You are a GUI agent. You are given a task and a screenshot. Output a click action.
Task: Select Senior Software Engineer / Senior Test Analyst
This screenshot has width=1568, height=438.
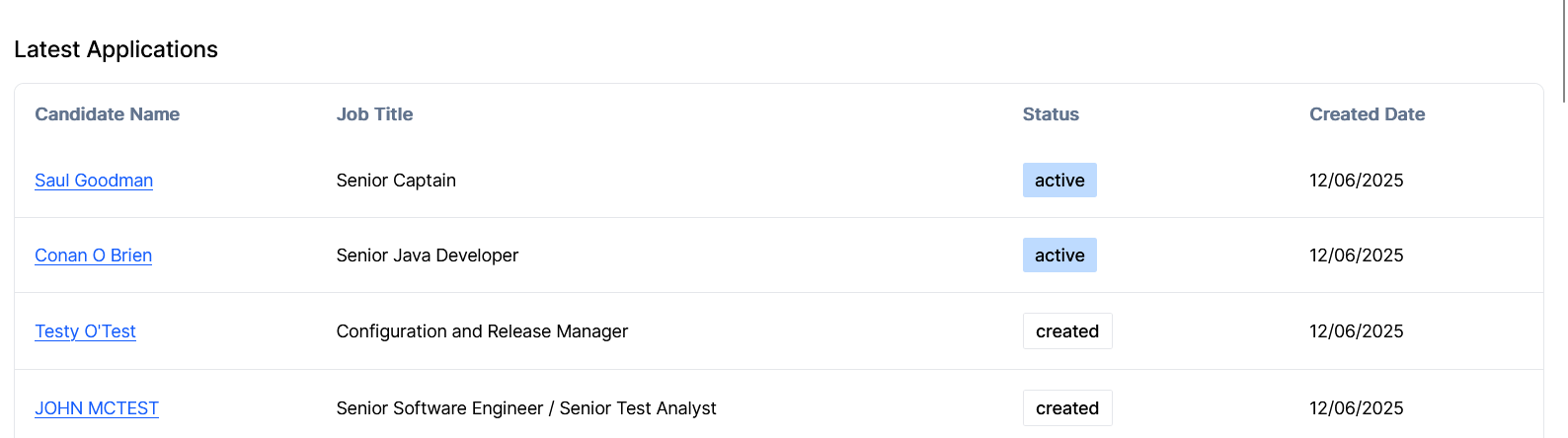pyautogui.click(x=526, y=408)
